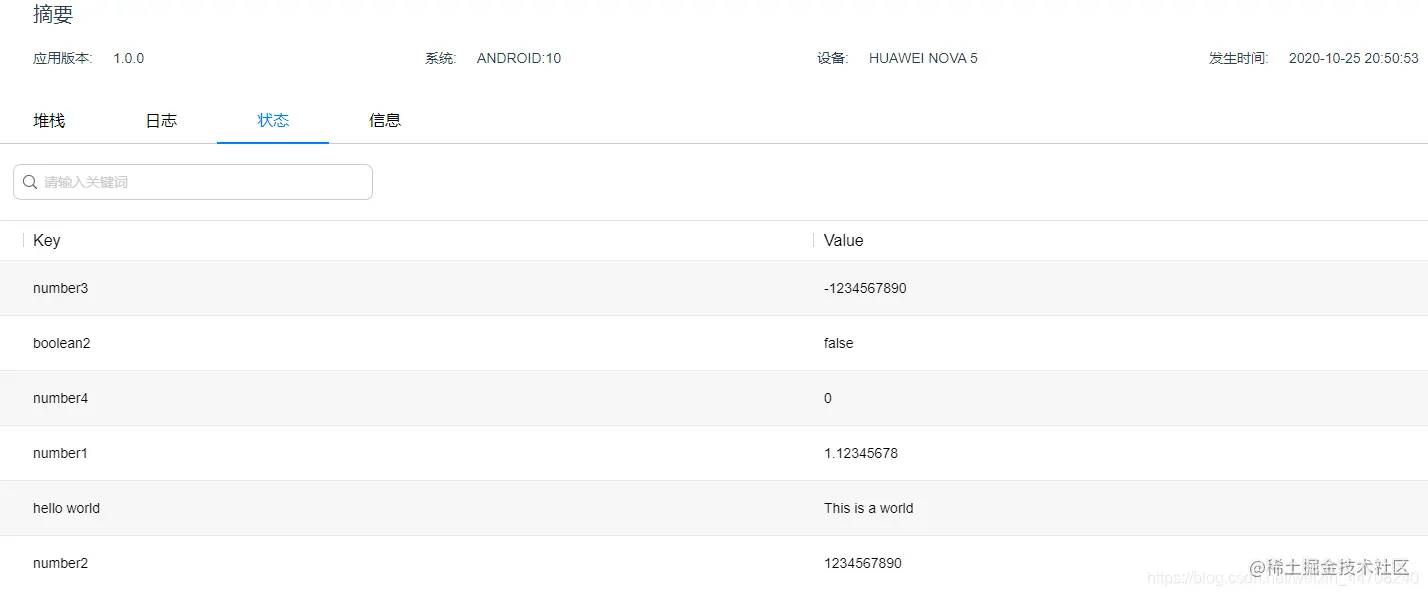Viewport: 1428px width, 596px height.
Task: Click the app version value 1.0.0
Action: point(128,58)
